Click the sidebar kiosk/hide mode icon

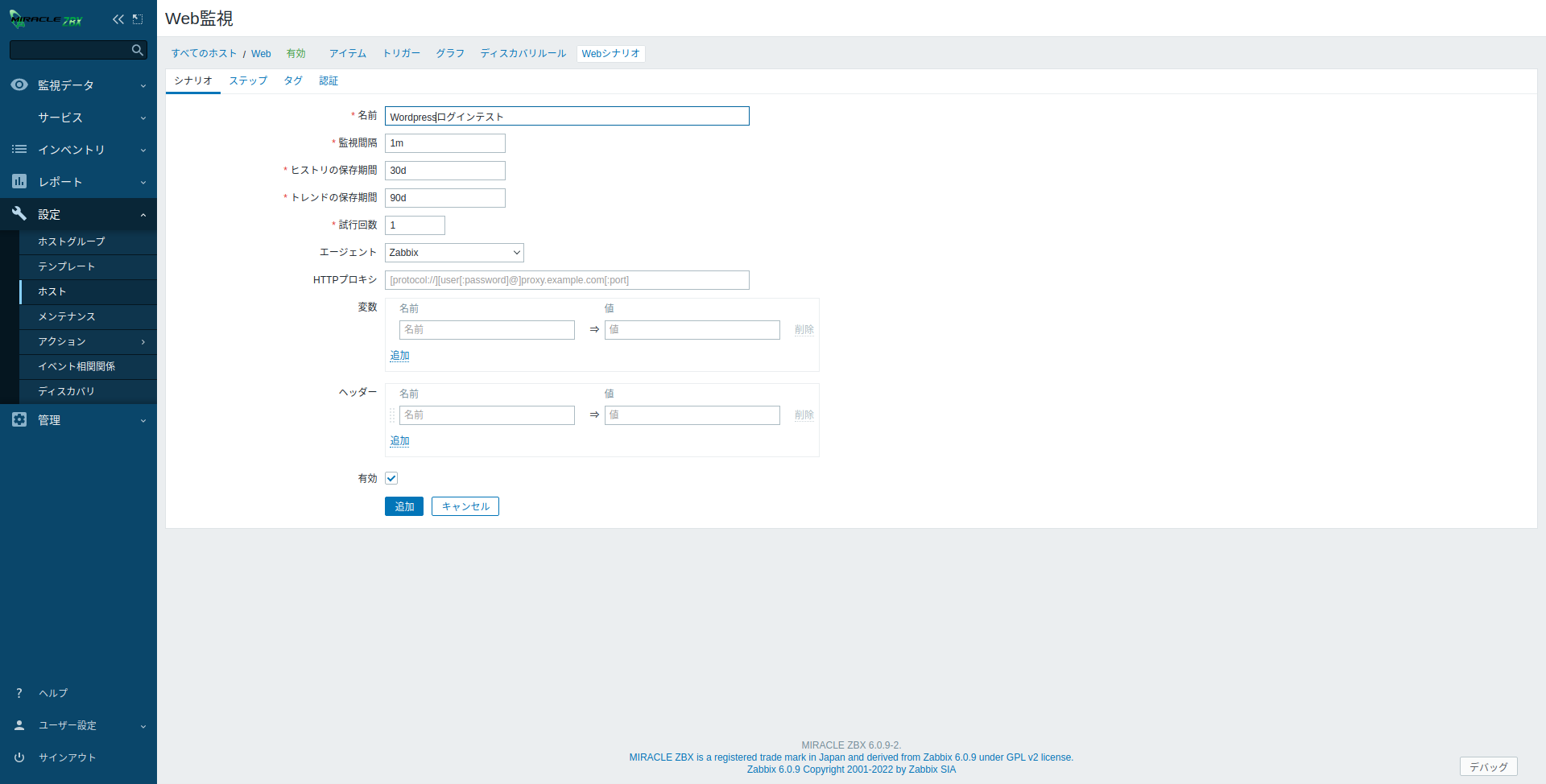coord(138,19)
